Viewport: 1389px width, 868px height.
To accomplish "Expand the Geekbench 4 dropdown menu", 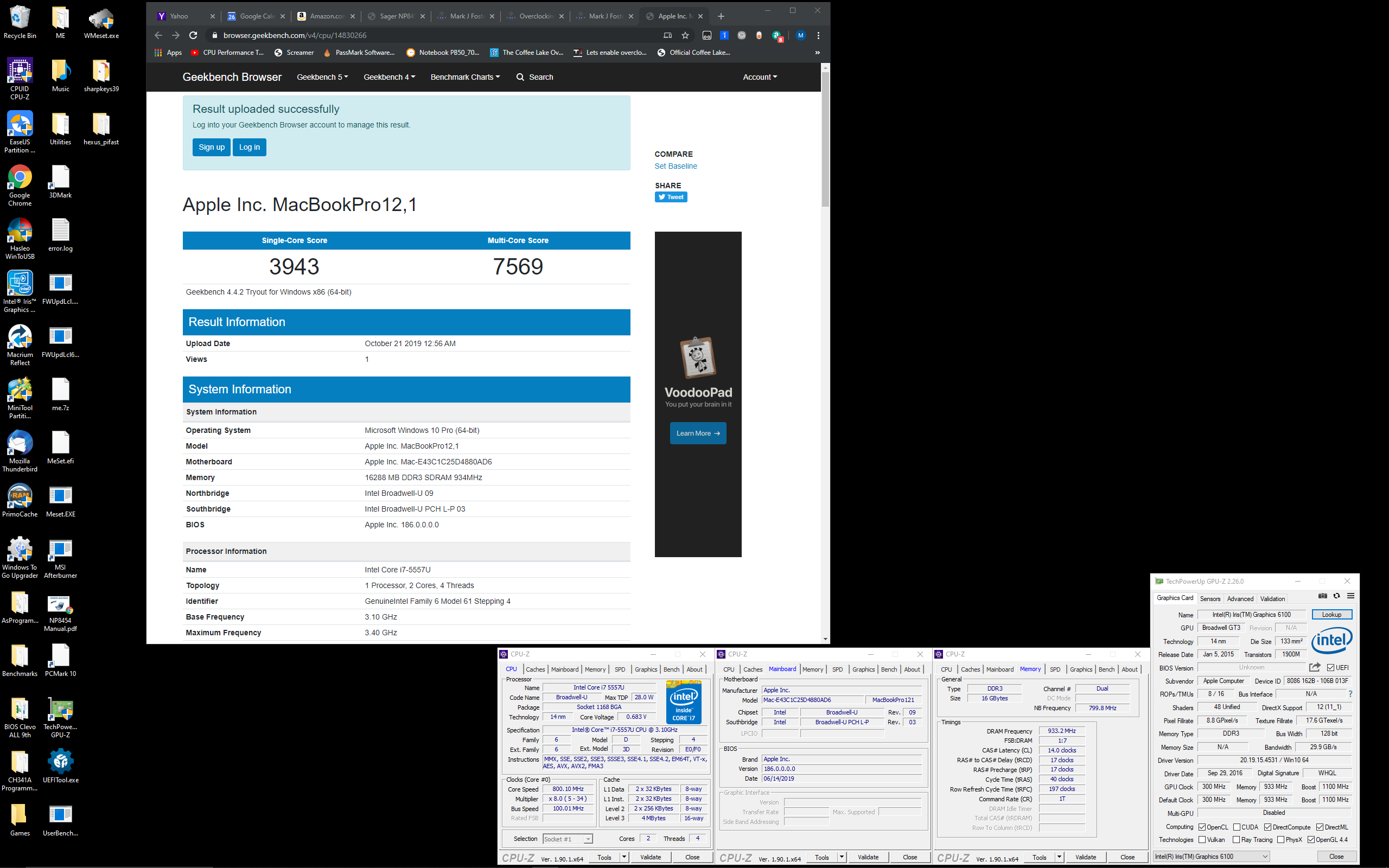I will 389,77.
